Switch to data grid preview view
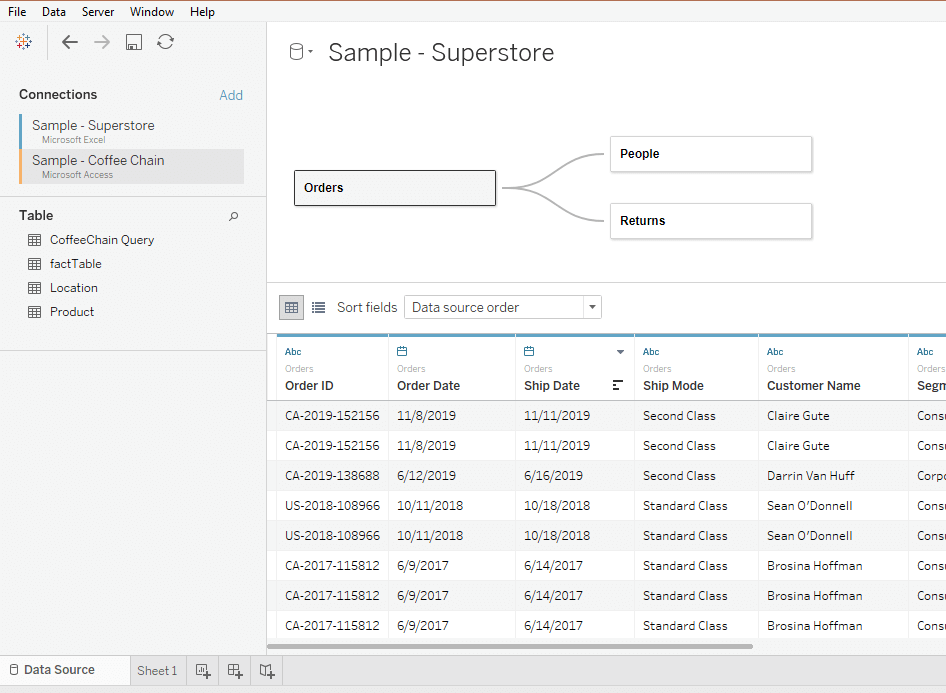The width and height of the screenshot is (946, 693). pyautogui.click(x=291, y=307)
